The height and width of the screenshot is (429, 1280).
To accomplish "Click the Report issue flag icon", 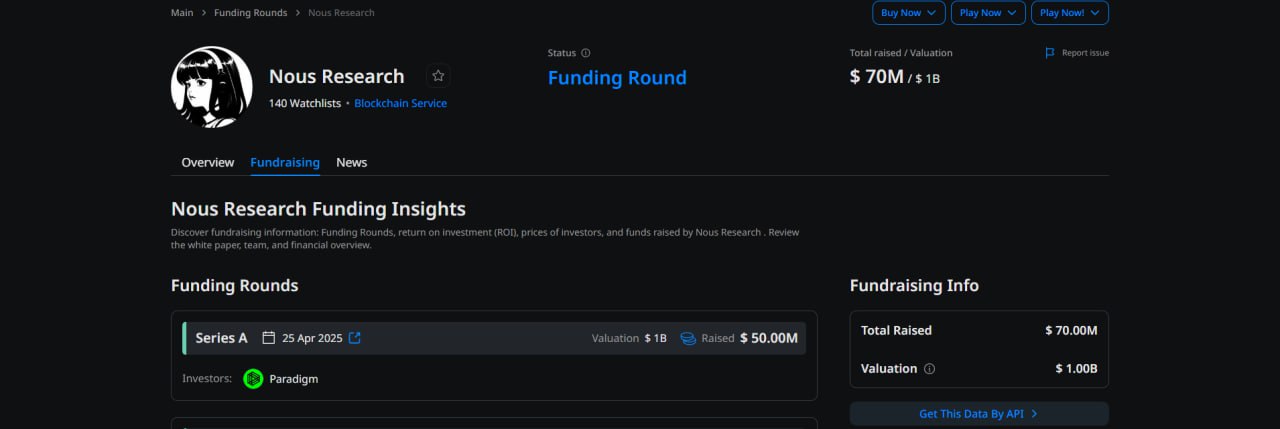I will 1050,53.
